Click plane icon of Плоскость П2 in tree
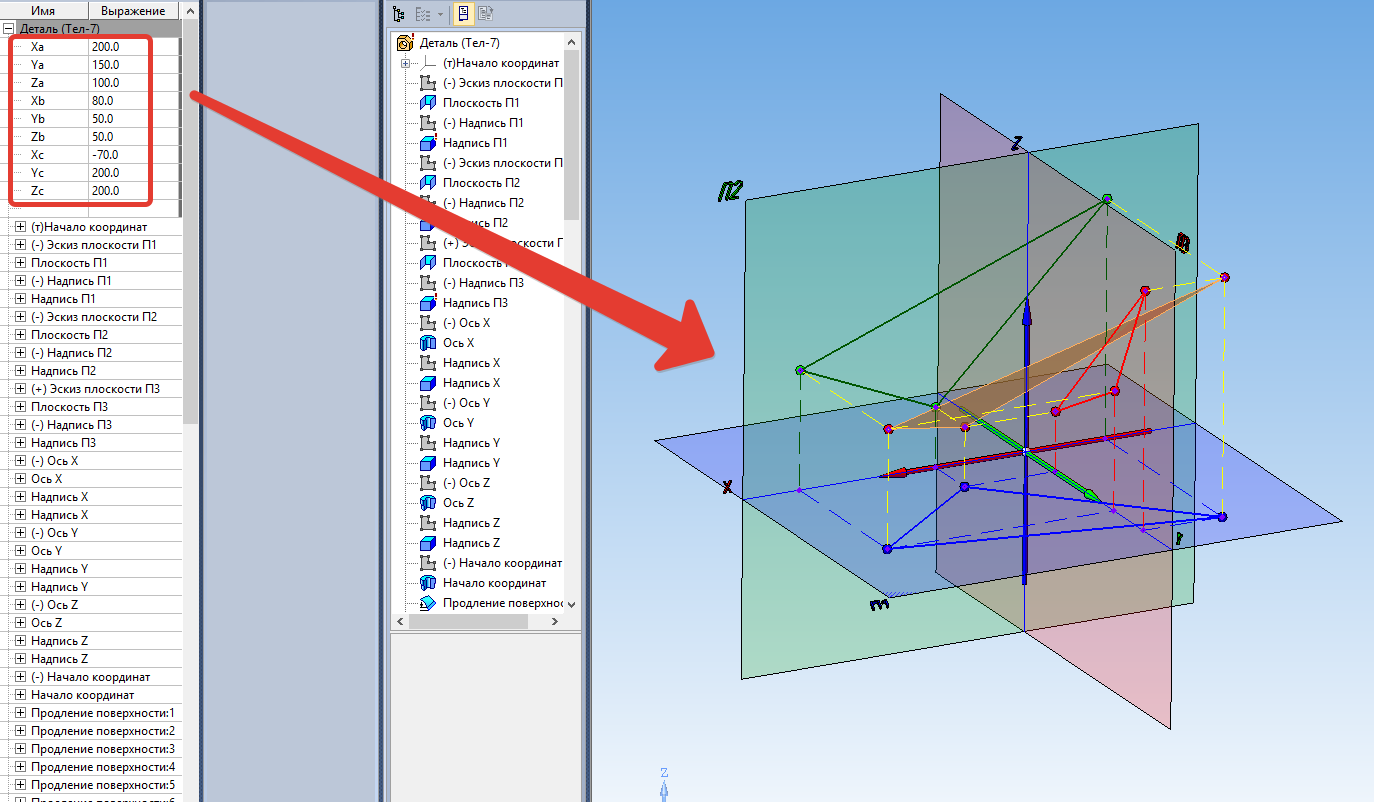 point(428,183)
